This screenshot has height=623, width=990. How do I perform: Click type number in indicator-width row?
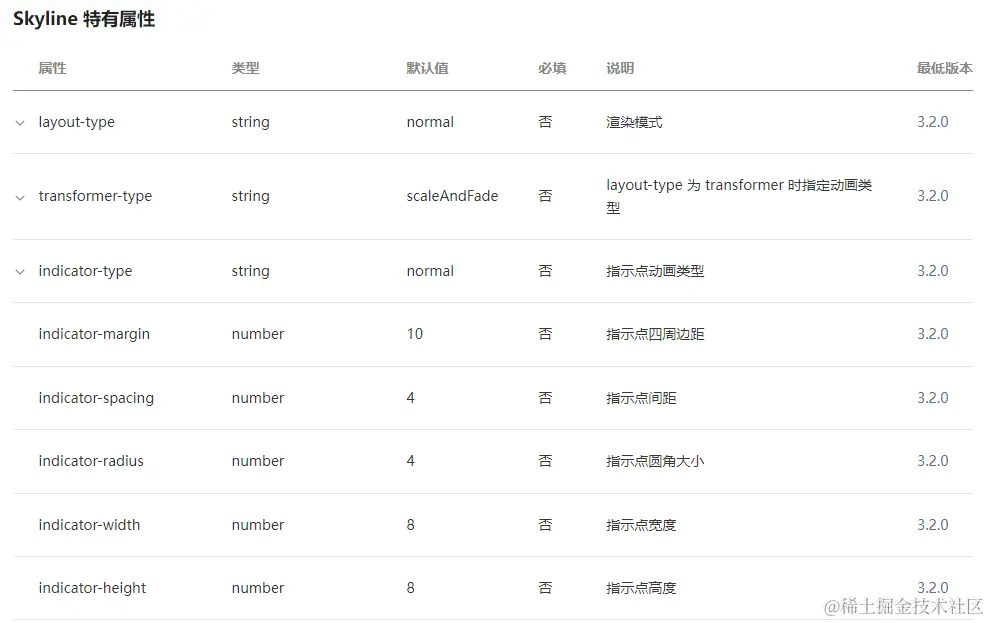point(258,525)
